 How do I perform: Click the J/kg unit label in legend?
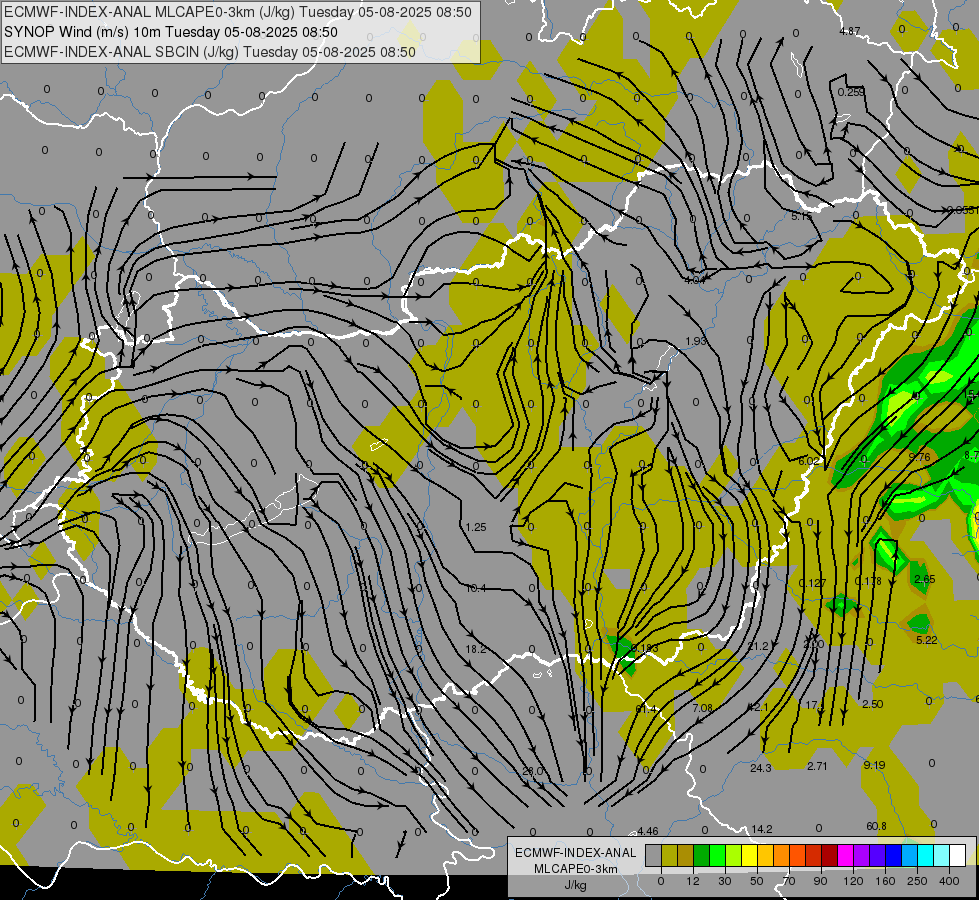point(576,885)
